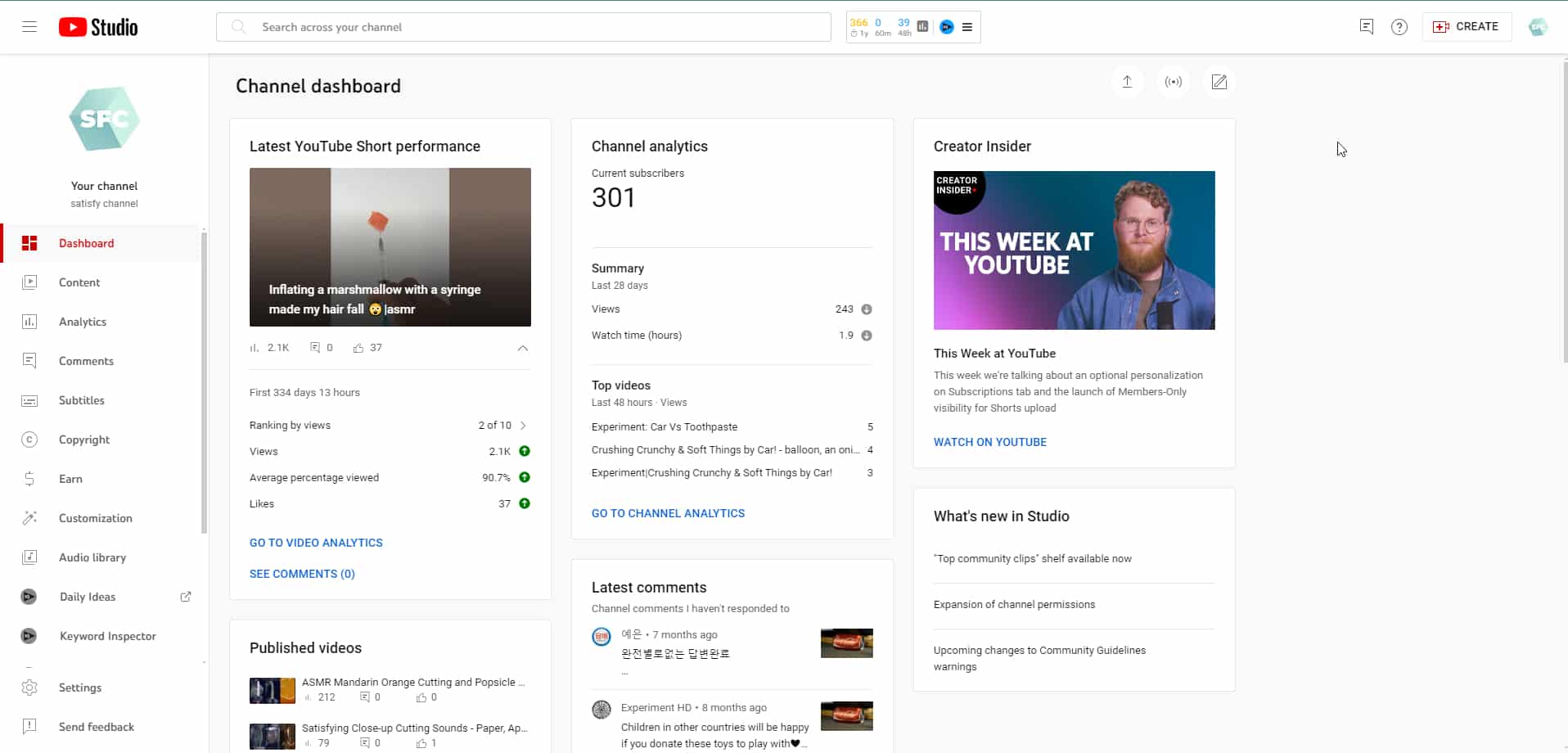
Task: Open the help question mark icon
Action: 1399,27
